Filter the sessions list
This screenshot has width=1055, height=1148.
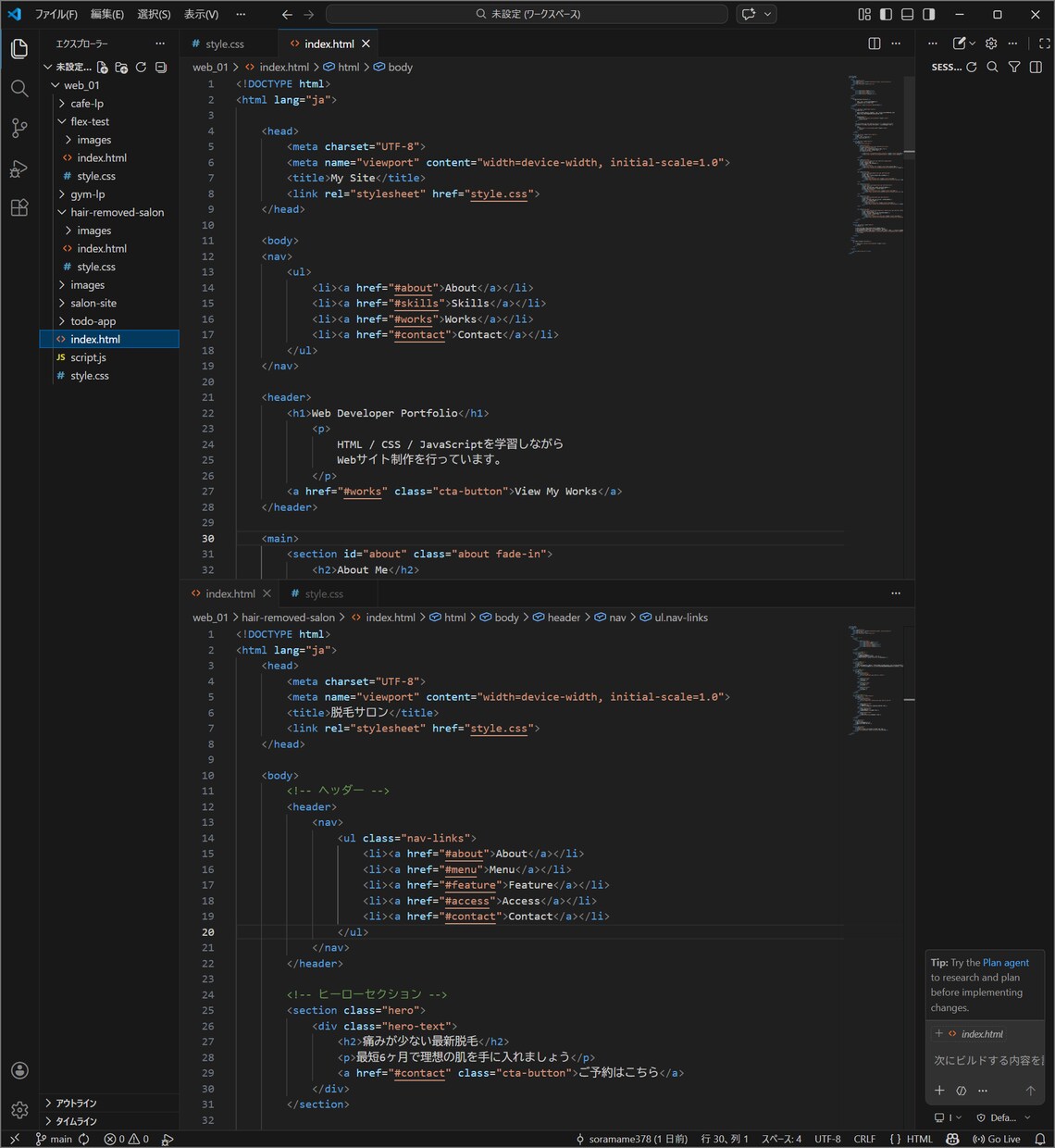(1014, 67)
